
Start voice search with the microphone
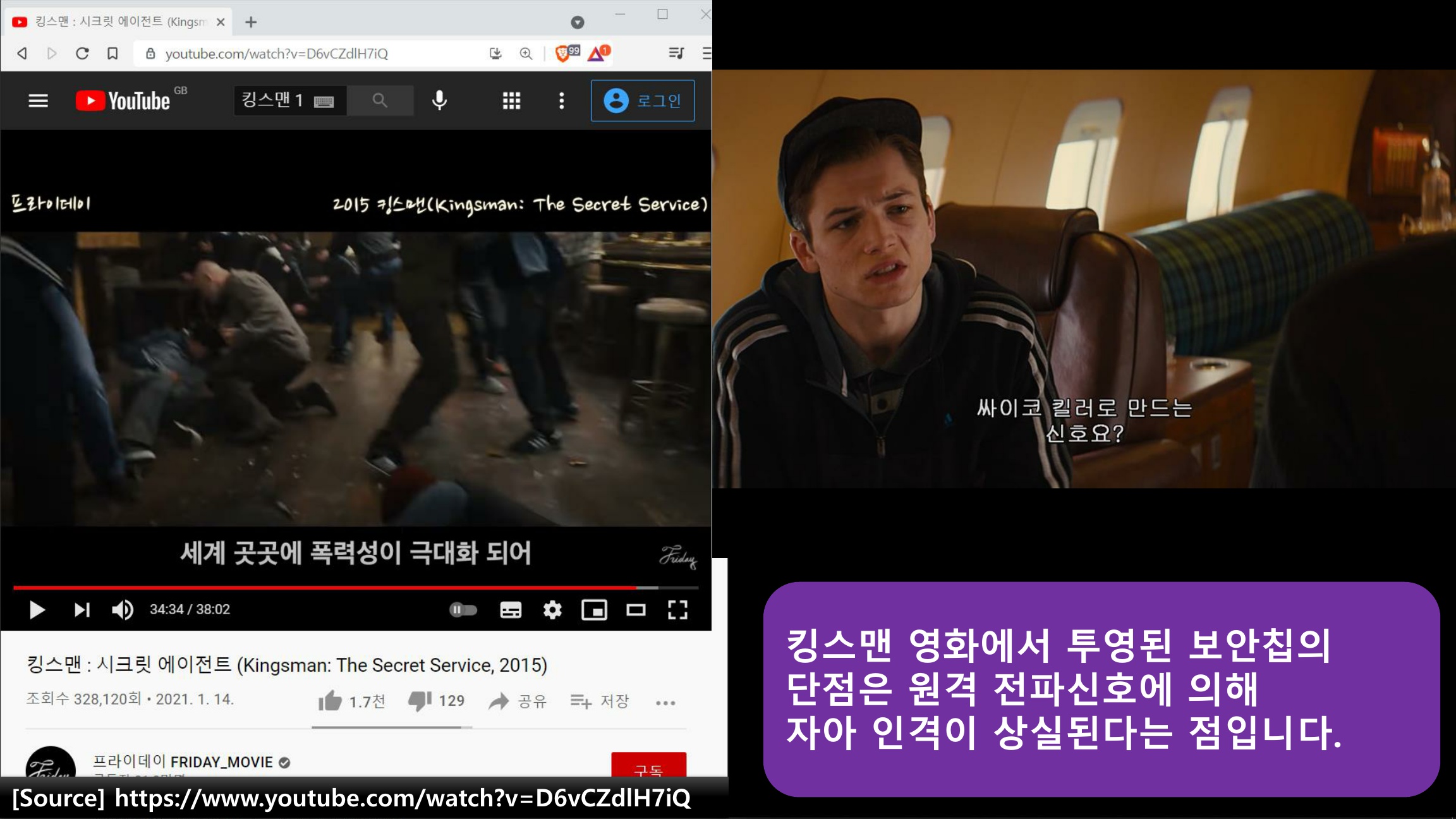coord(440,100)
